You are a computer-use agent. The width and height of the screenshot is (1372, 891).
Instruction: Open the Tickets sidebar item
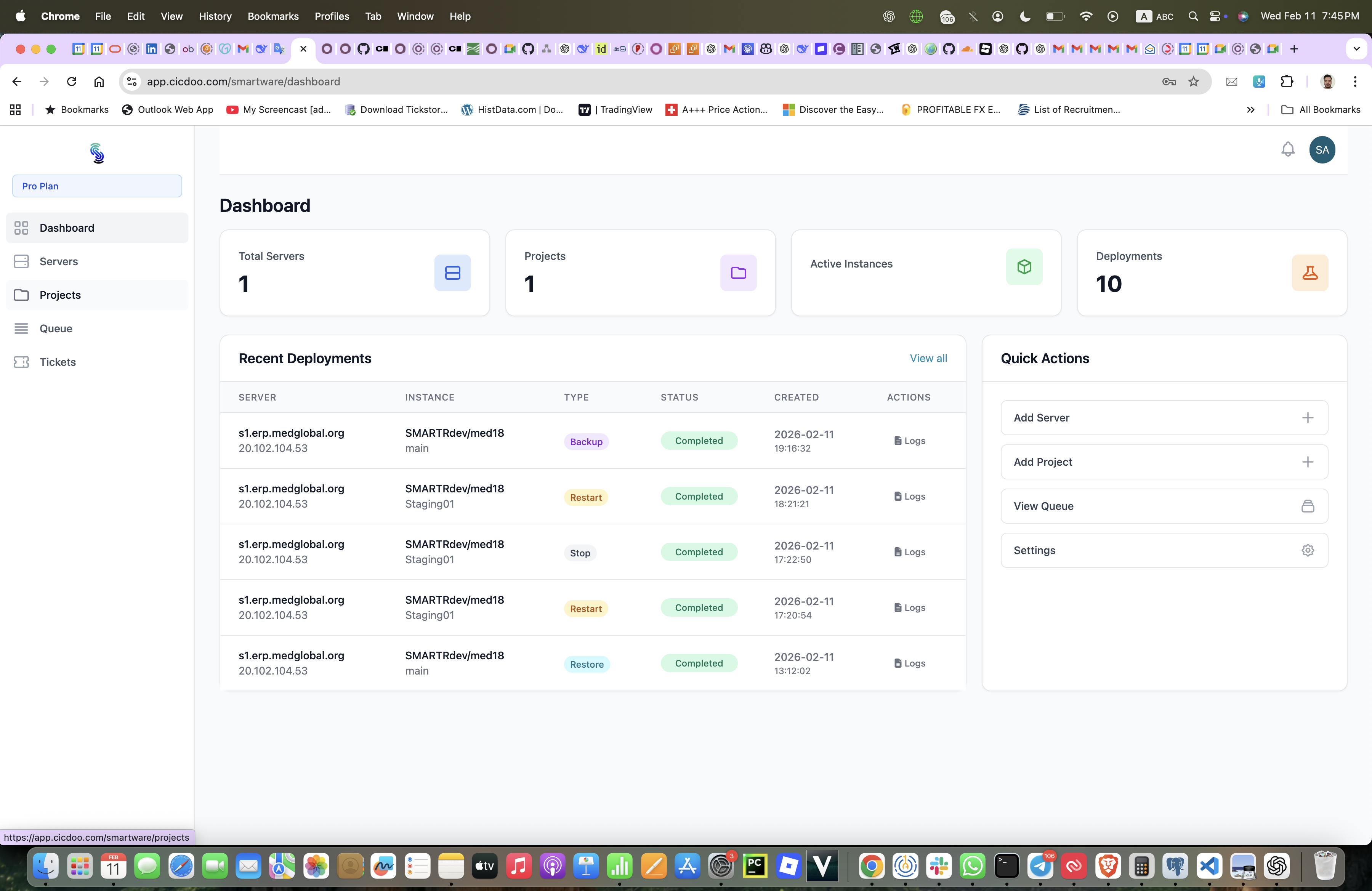click(57, 362)
